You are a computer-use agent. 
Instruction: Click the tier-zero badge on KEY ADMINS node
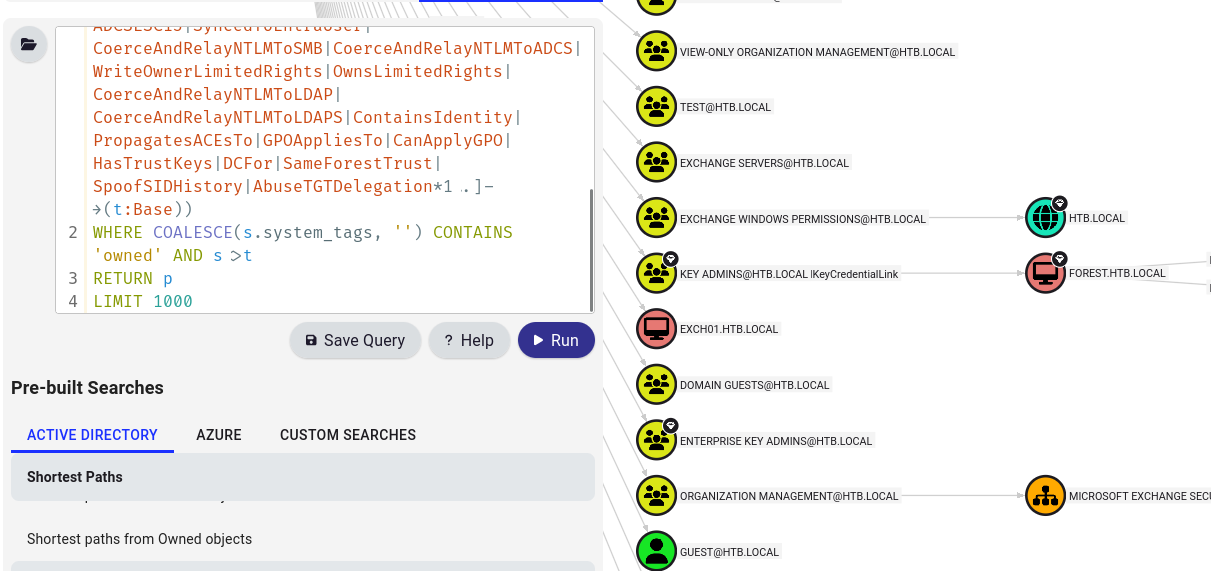672,258
